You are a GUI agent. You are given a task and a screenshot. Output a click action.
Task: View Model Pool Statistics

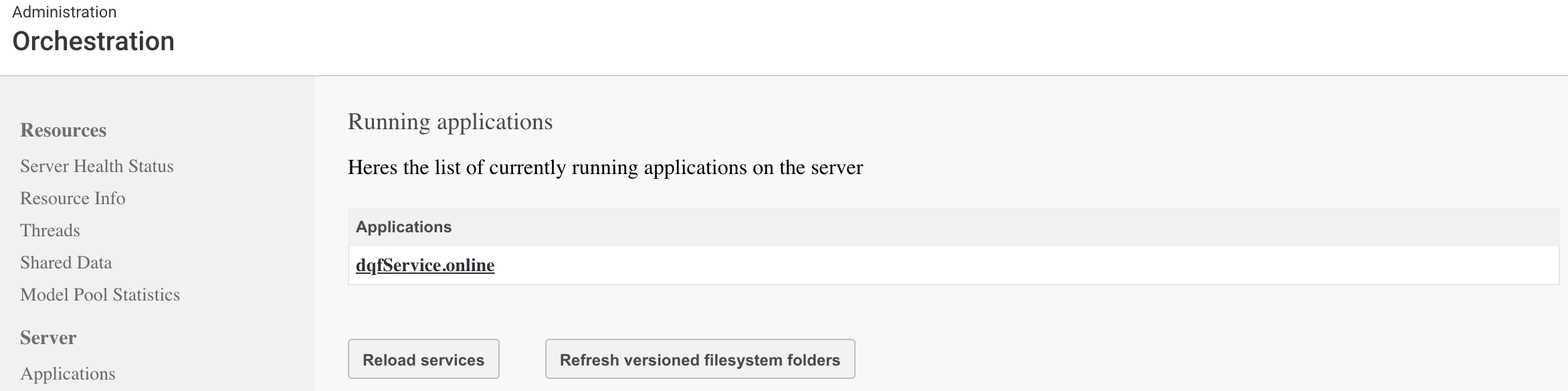point(100,295)
